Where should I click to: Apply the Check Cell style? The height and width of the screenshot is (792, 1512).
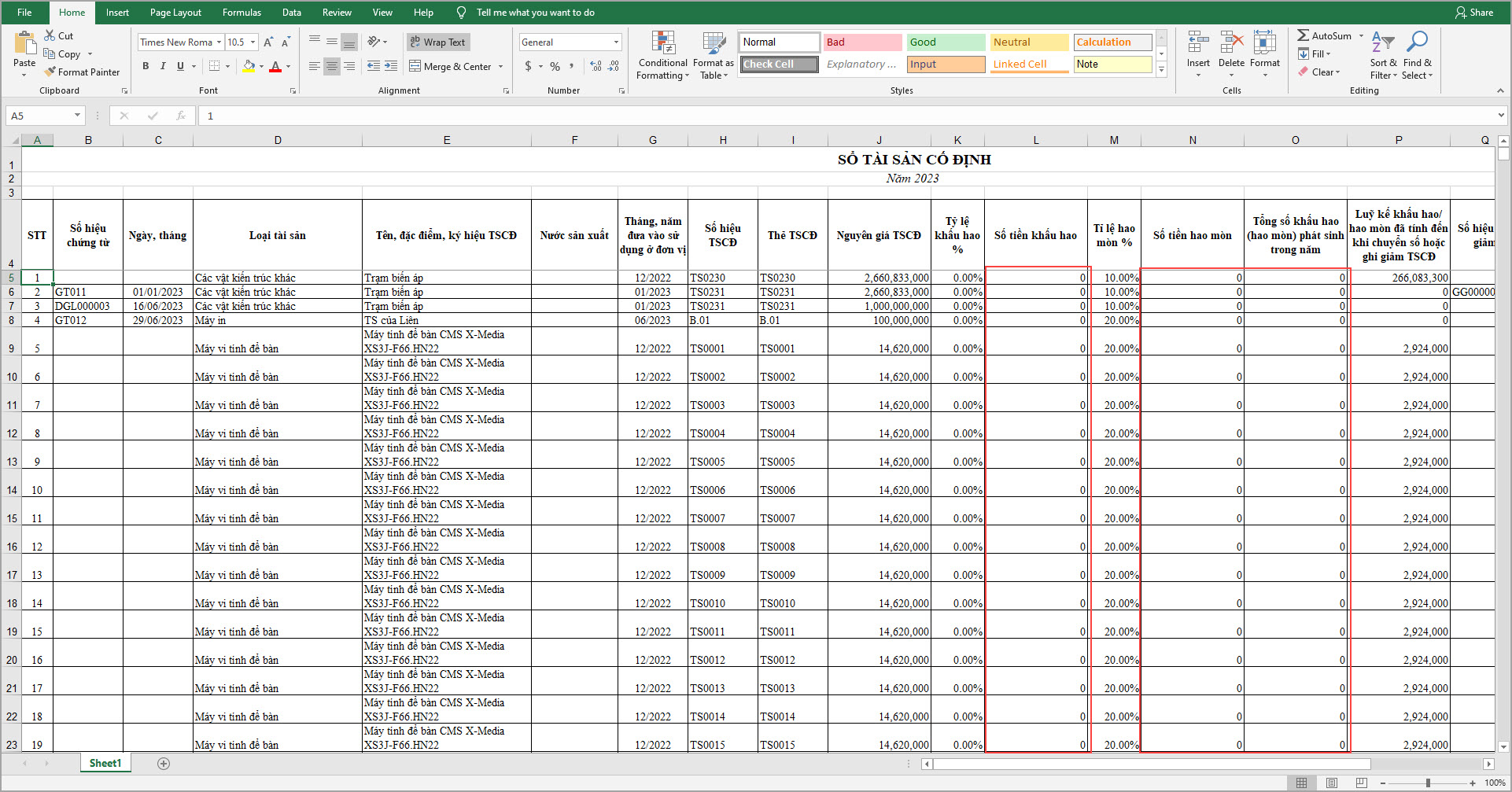pyautogui.click(x=778, y=64)
